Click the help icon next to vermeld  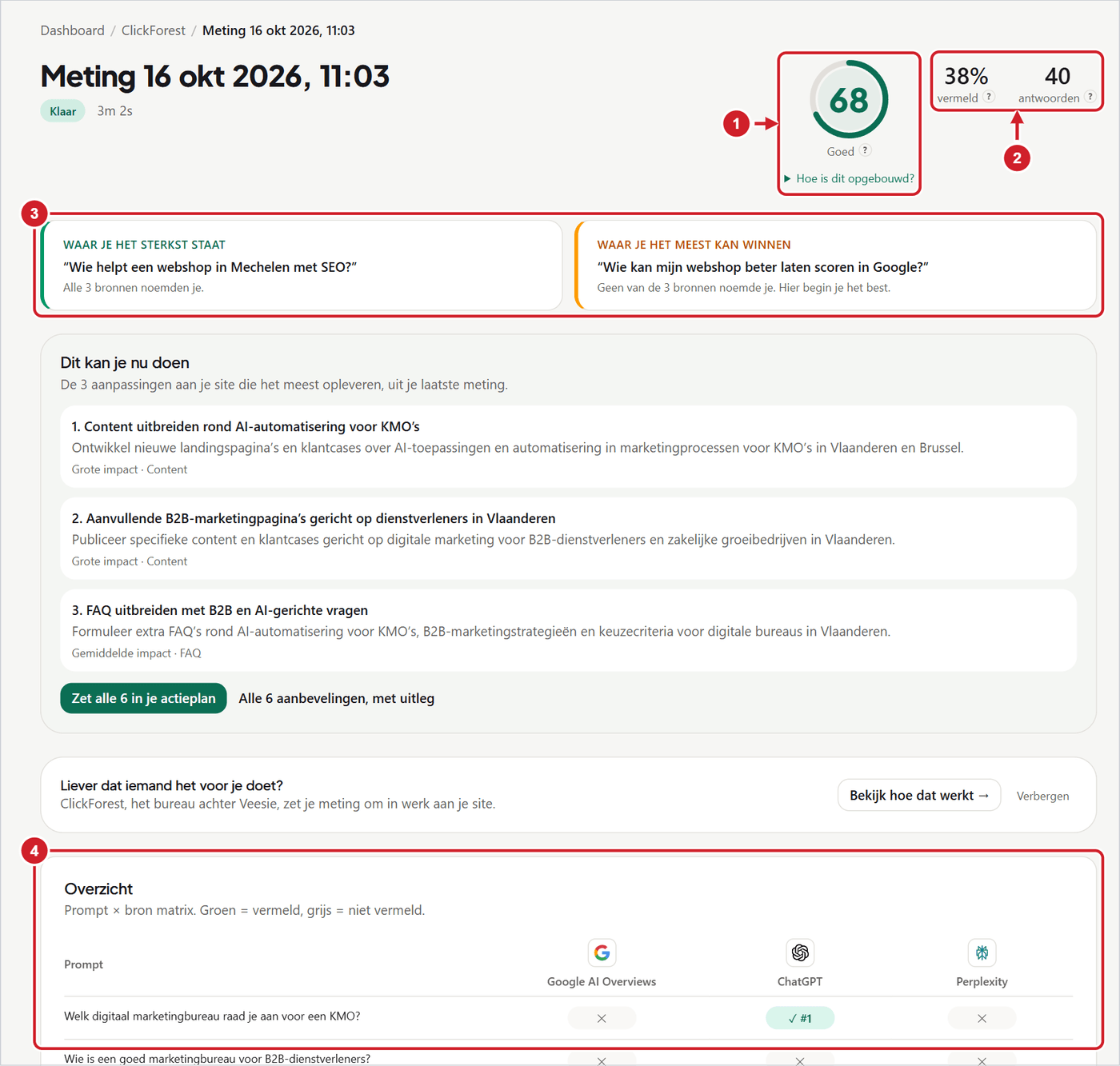(989, 97)
